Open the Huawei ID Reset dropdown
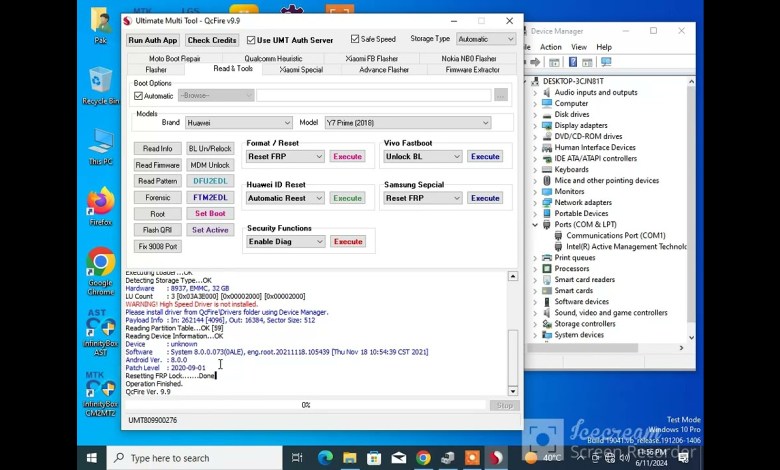This screenshot has height=470, width=780. click(x=285, y=198)
